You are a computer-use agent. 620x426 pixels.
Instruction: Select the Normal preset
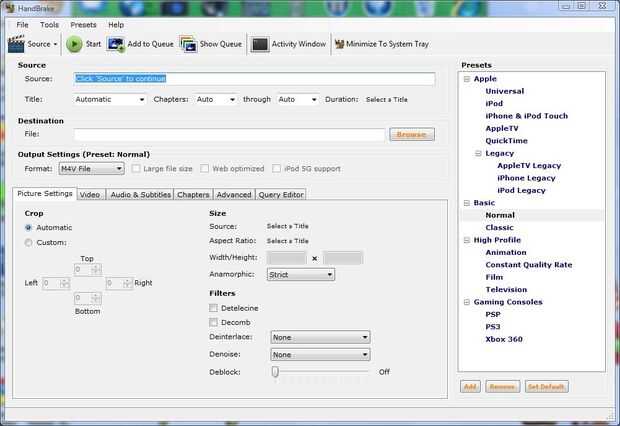500,215
